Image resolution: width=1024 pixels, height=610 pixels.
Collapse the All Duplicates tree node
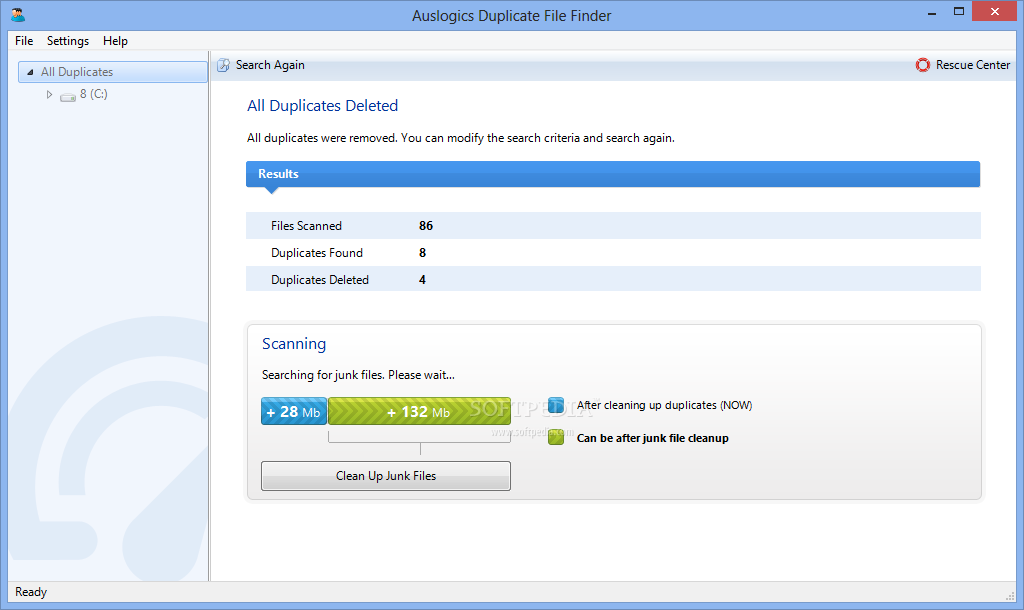pyautogui.click(x=30, y=72)
